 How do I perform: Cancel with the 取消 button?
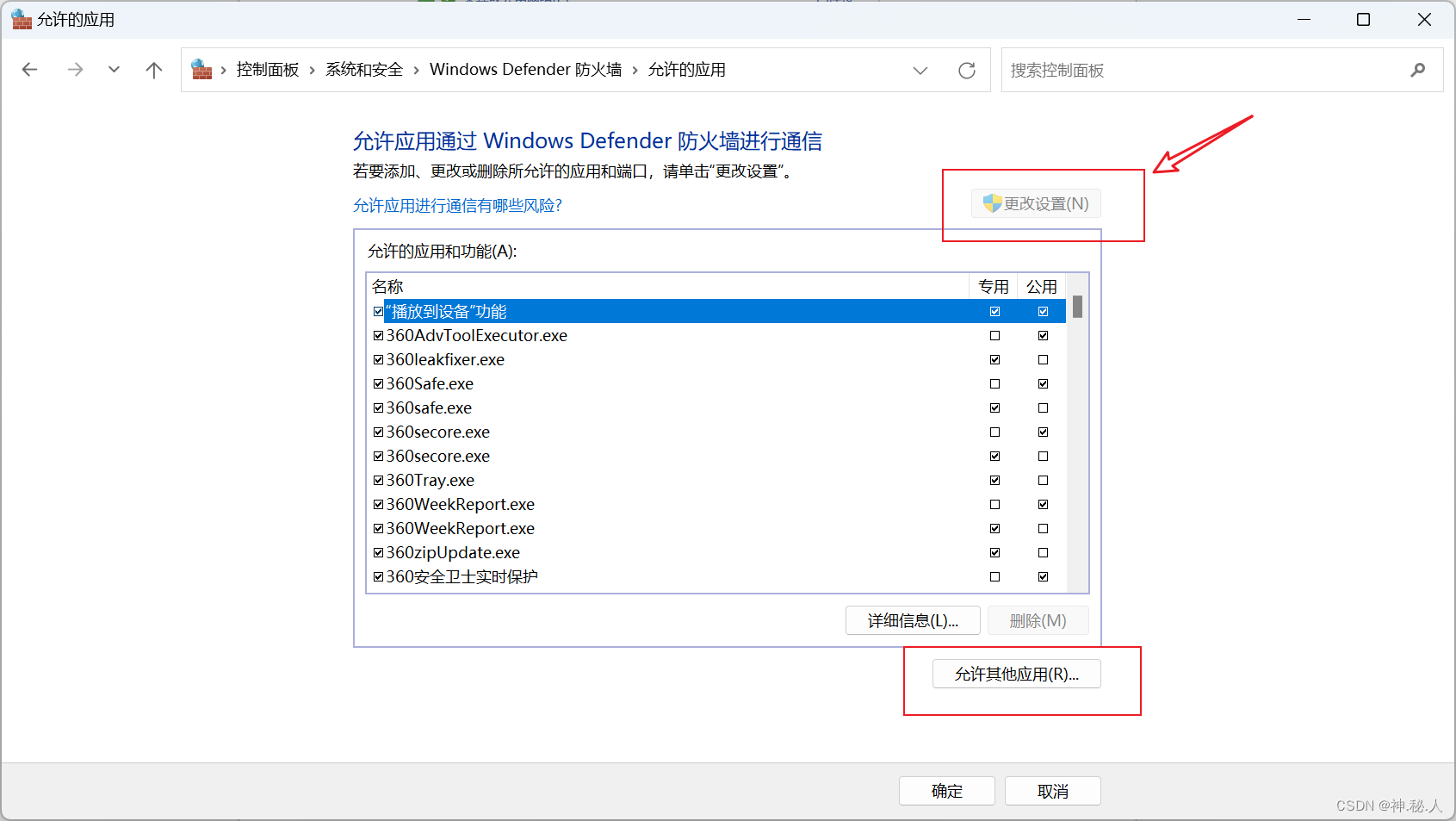tap(1053, 791)
